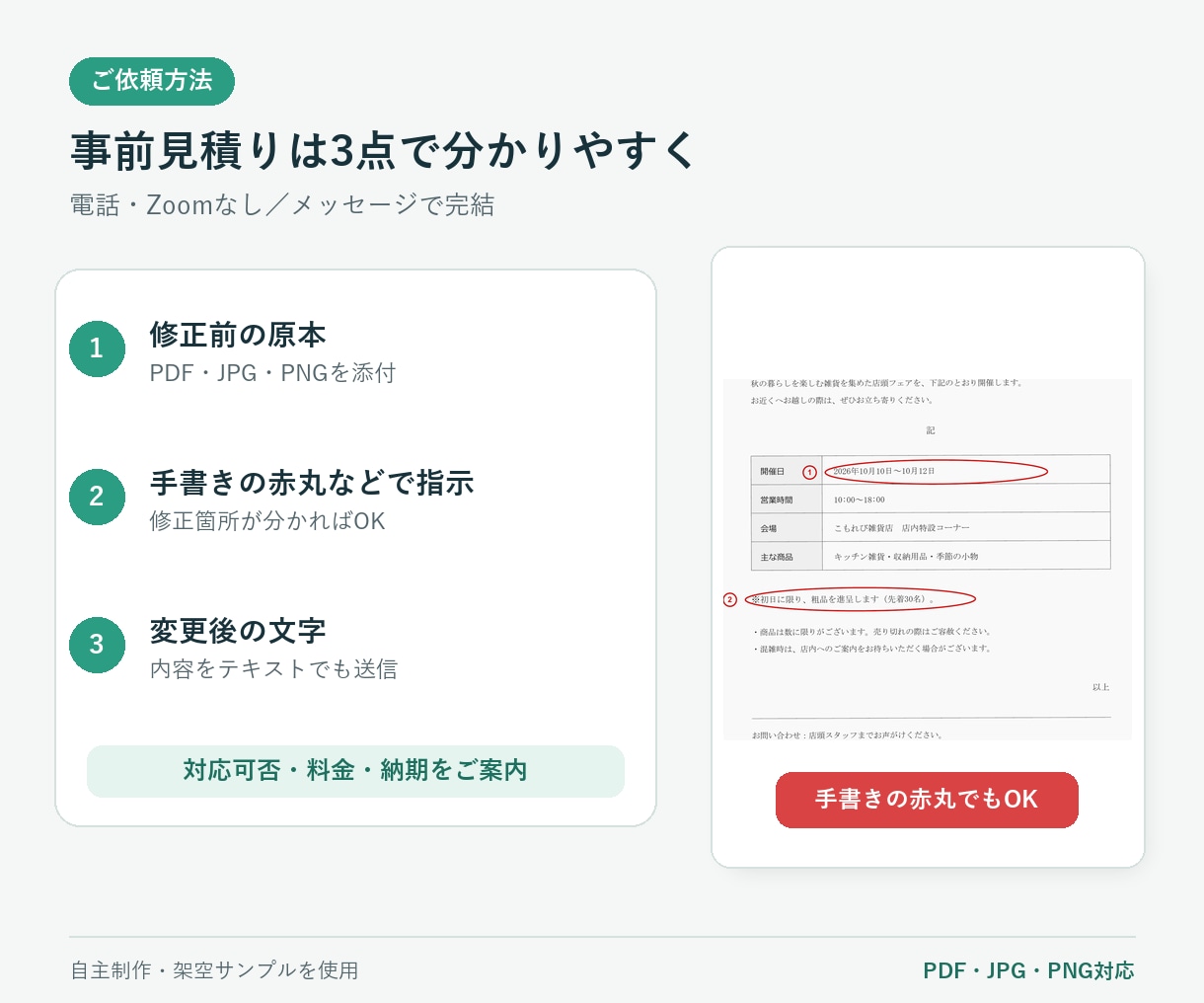Click the step title 手書きの赤丸などで指示

[x=312, y=483]
